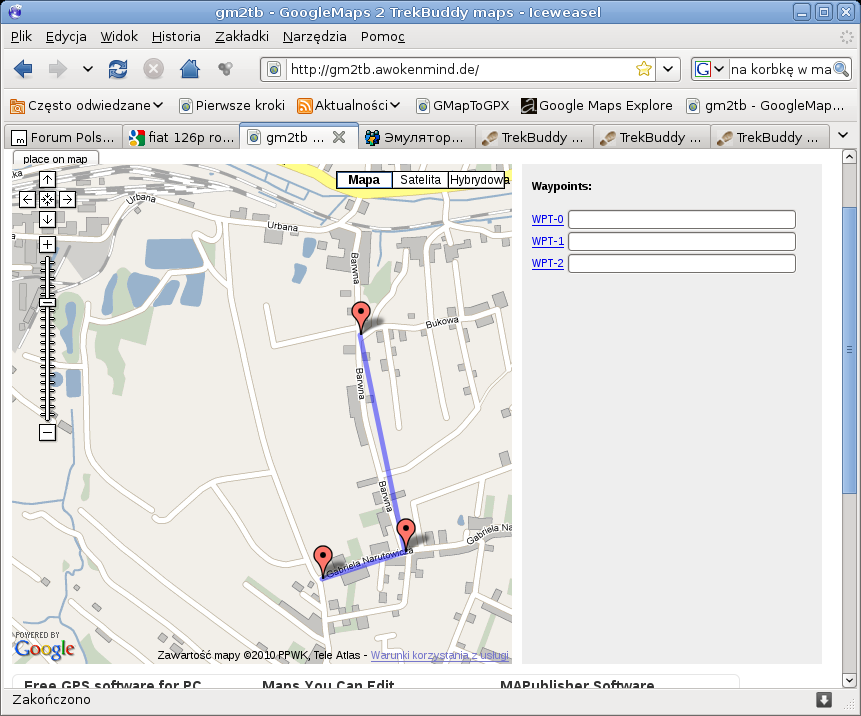This screenshot has height=716, width=861.
Task: Click the top marker on Barwna street
Action: pyautogui.click(x=361, y=317)
